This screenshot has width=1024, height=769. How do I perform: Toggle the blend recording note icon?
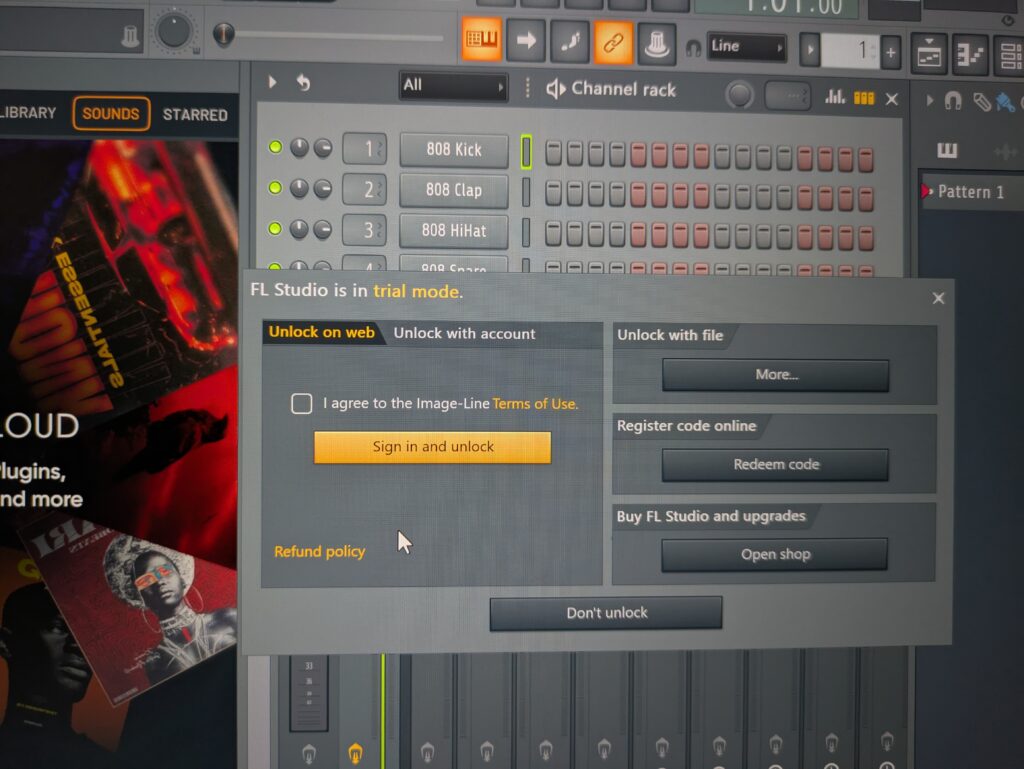pos(569,42)
